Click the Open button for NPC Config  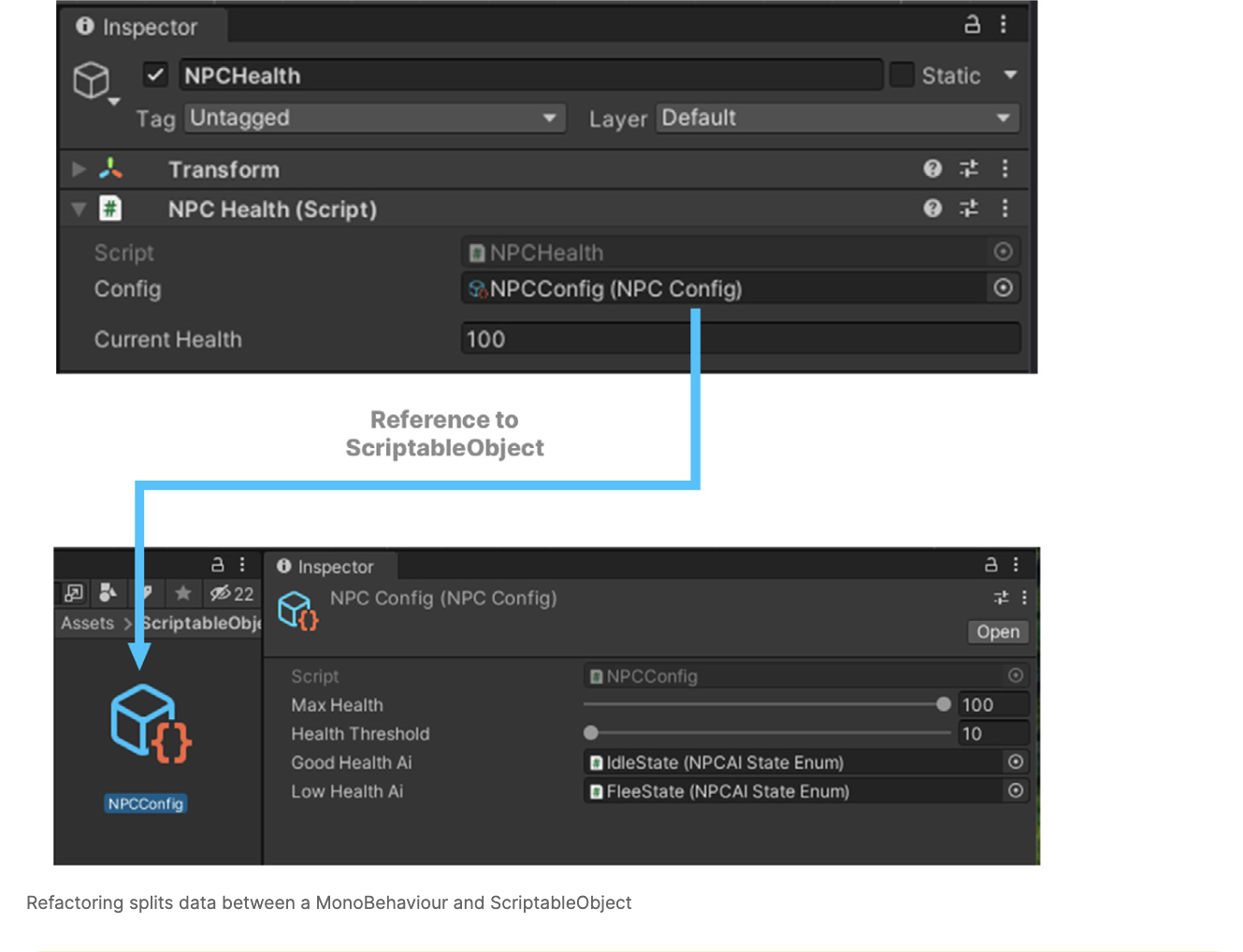point(998,632)
